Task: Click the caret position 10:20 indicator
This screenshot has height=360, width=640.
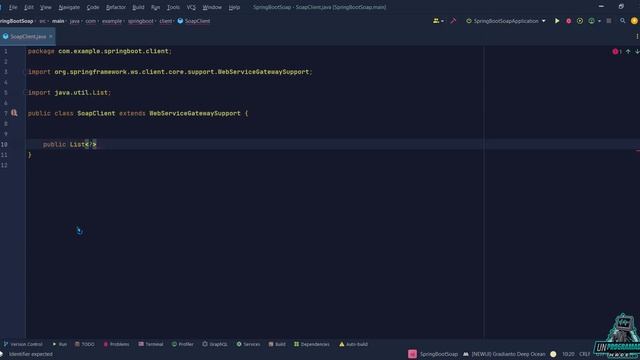Action: coord(568,354)
